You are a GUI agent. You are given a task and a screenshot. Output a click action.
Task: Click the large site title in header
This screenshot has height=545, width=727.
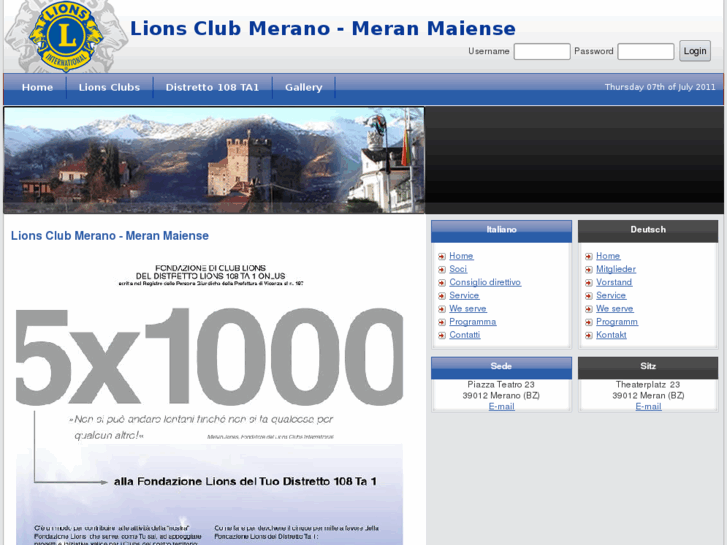click(x=323, y=28)
